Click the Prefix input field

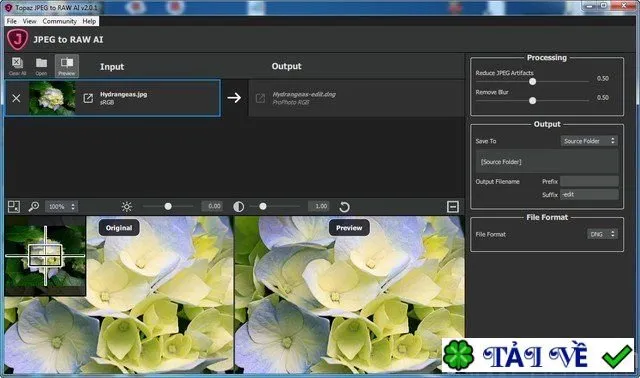click(x=589, y=181)
